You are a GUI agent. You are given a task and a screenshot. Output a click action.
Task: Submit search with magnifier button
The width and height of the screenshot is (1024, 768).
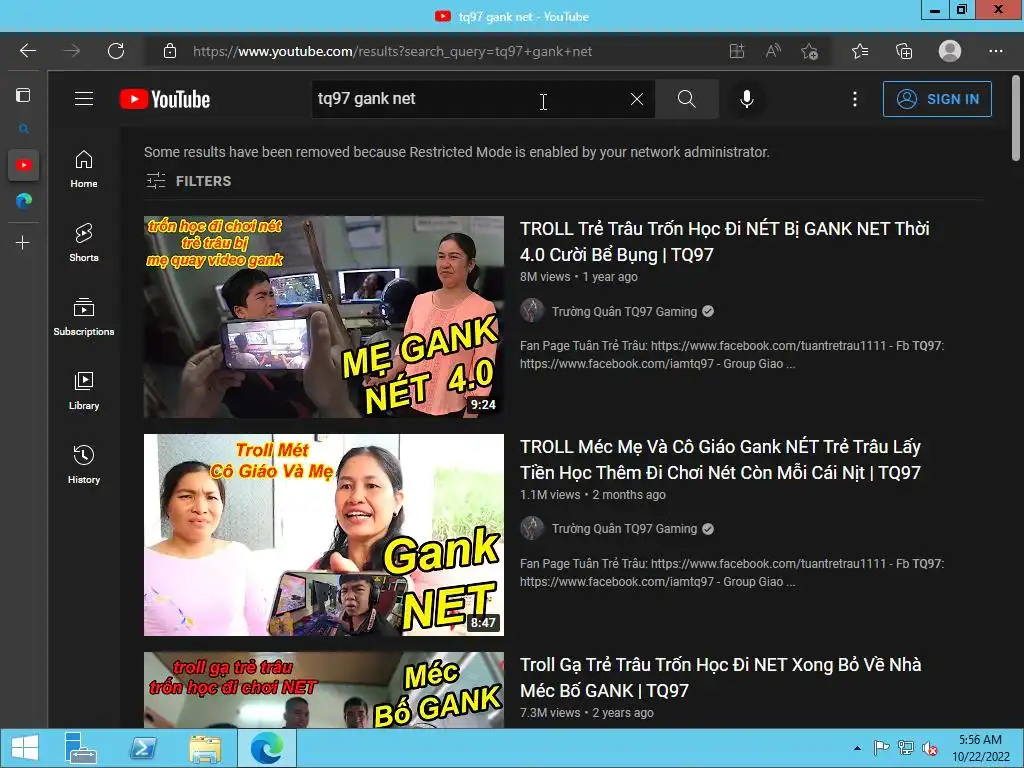[x=686, y=99]
